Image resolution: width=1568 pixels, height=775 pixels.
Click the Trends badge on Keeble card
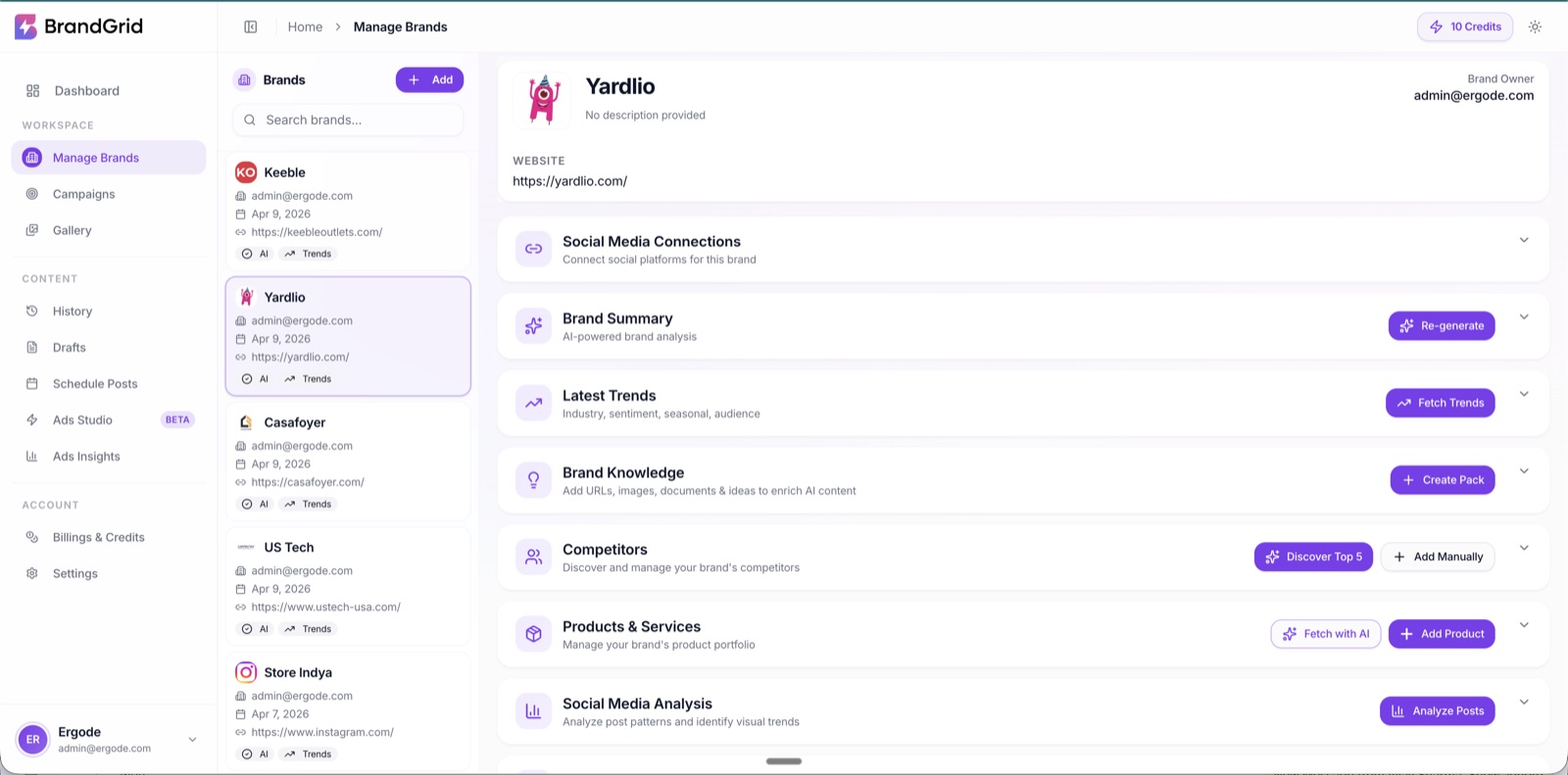pyautogui.click(x=308, y=254)
